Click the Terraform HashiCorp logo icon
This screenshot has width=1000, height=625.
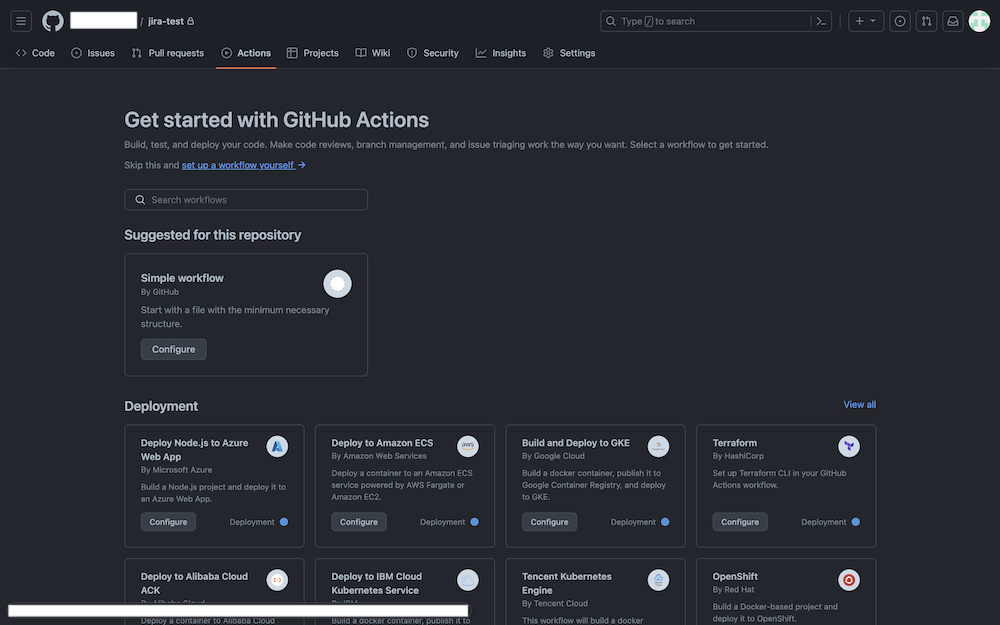[849, 446]
